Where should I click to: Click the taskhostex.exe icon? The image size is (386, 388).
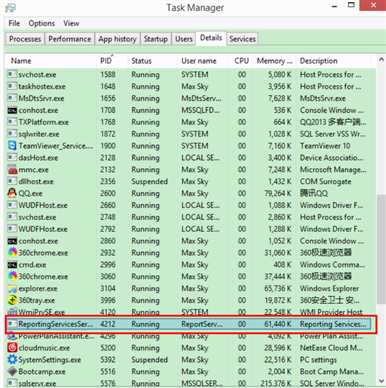[12, 86]
